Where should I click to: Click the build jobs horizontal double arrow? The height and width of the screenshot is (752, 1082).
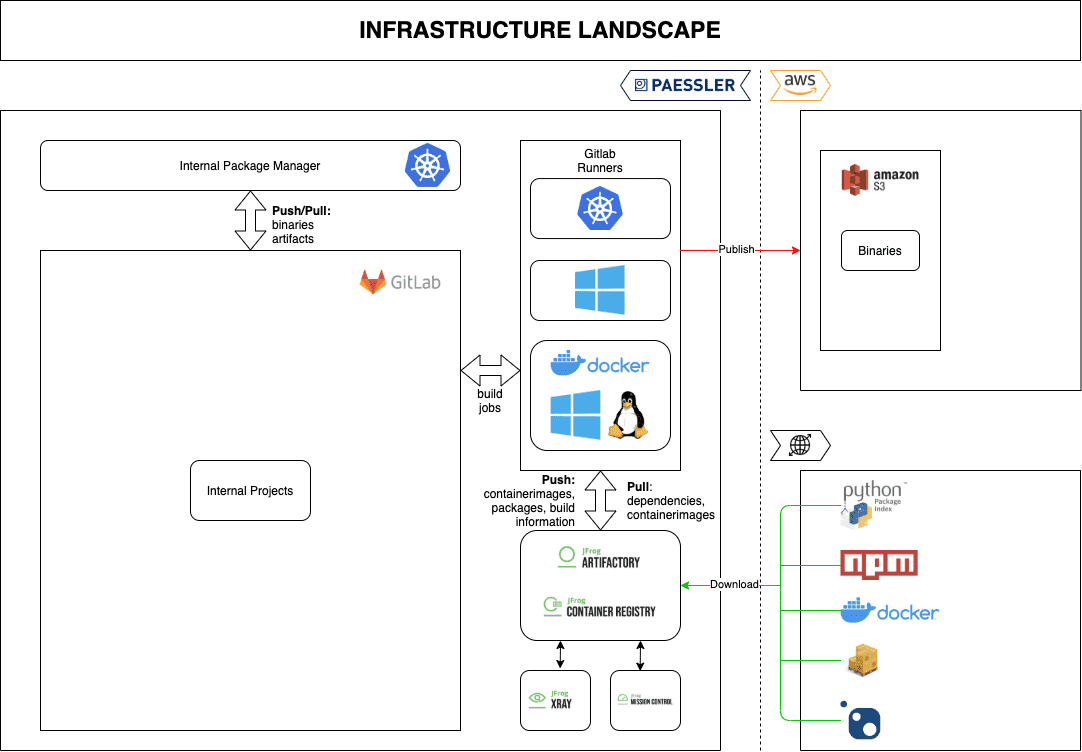click(x=490, y=370)
